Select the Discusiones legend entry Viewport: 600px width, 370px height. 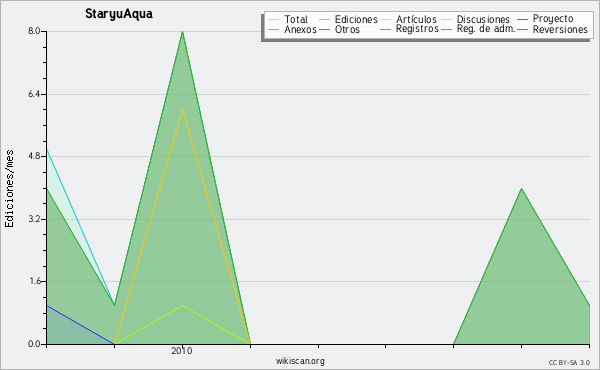[x=483, y=19]
